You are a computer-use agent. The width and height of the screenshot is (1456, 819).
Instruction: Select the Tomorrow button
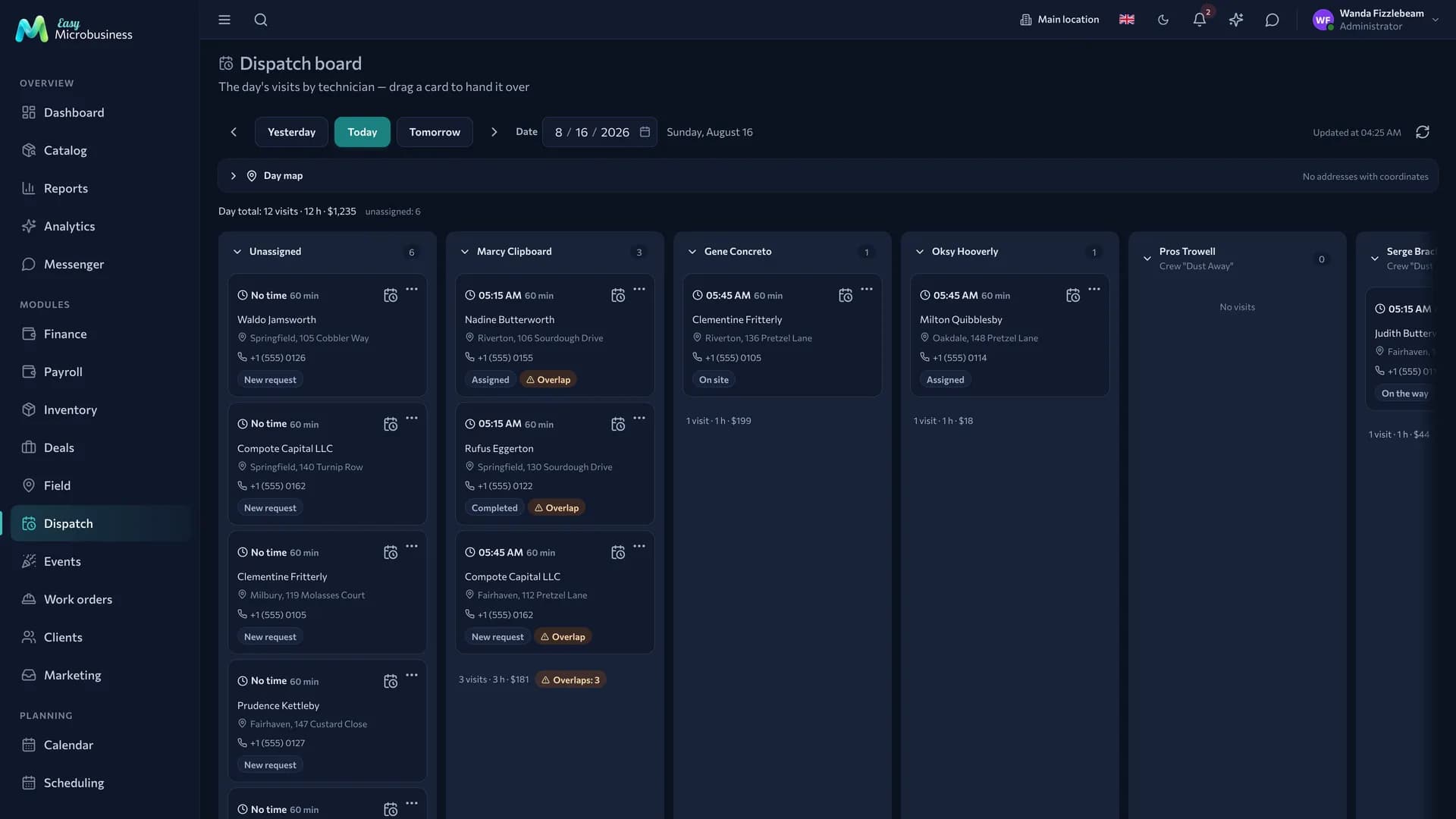click(x=435, y=132)
